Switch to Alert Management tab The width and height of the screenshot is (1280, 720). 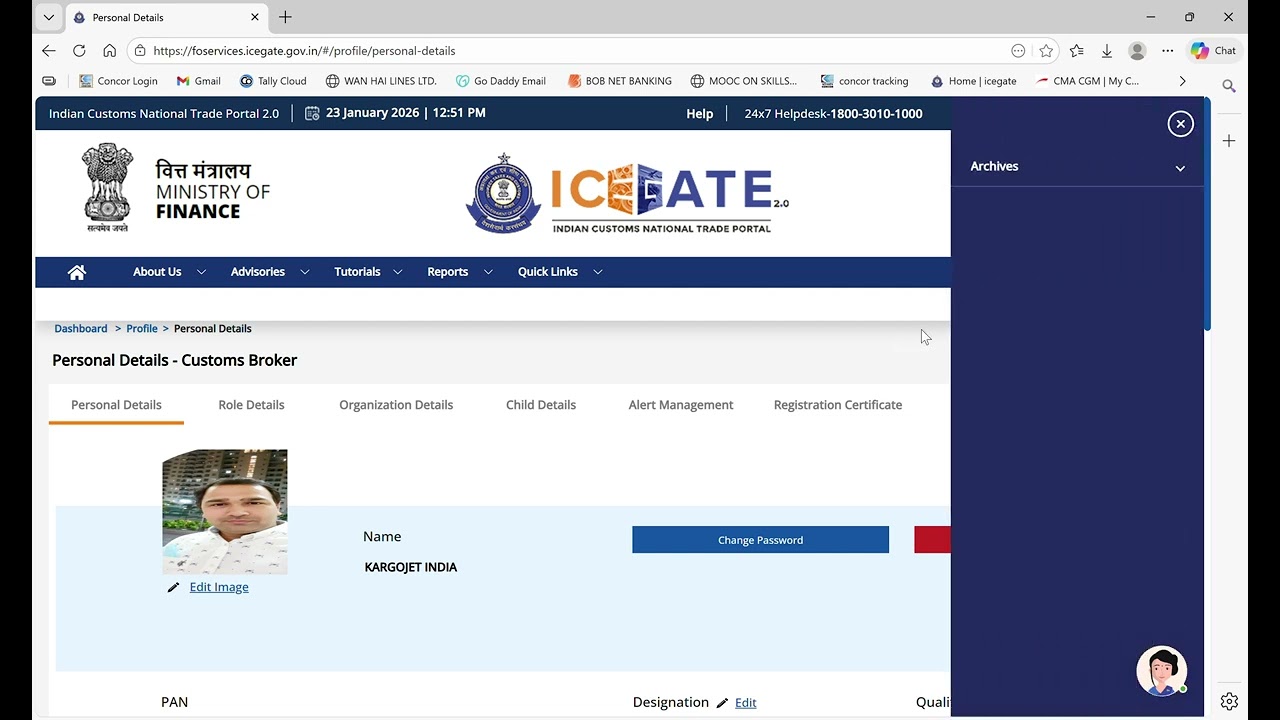point(681,405)
